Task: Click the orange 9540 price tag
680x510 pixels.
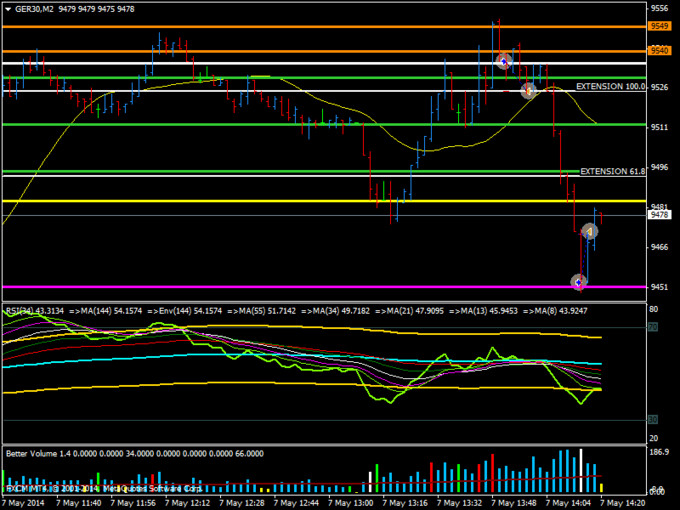Action: click(659, 50)
